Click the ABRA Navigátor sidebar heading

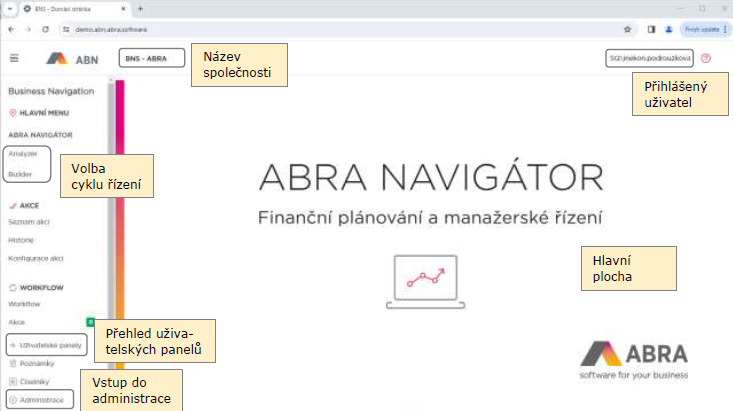[40, 135]
